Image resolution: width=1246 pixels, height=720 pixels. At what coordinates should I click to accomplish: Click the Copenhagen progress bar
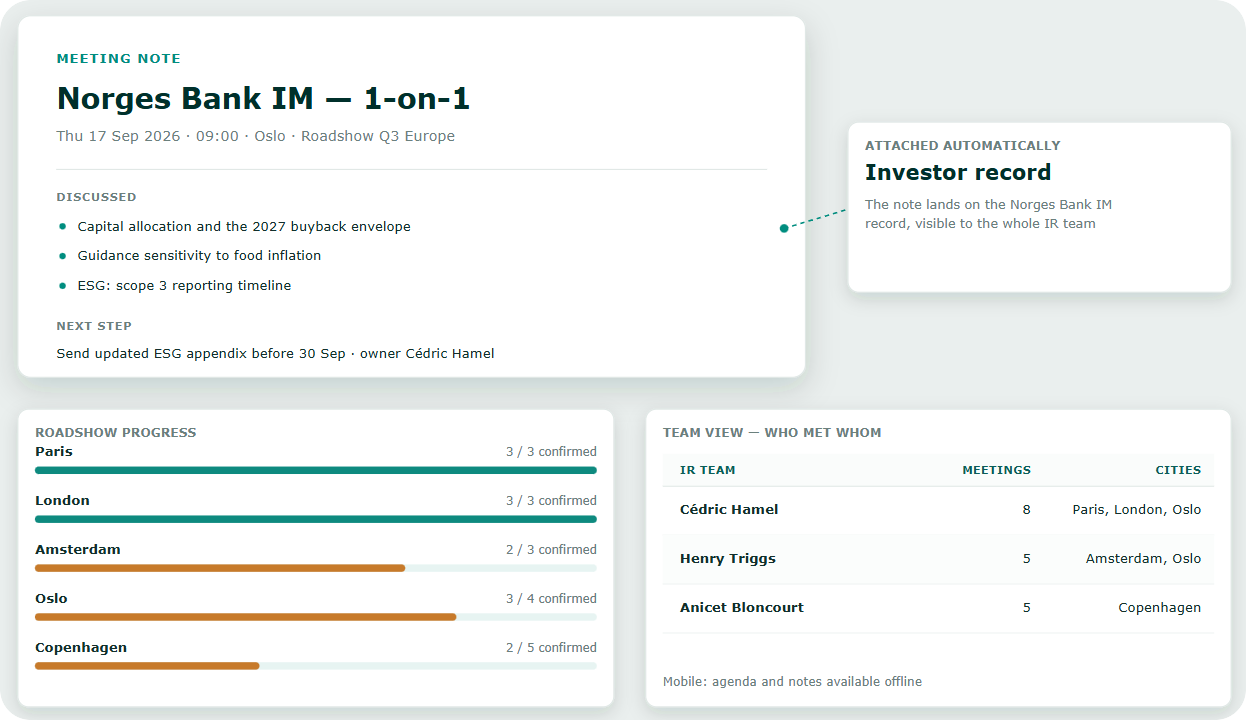click(x=316, y=666)
